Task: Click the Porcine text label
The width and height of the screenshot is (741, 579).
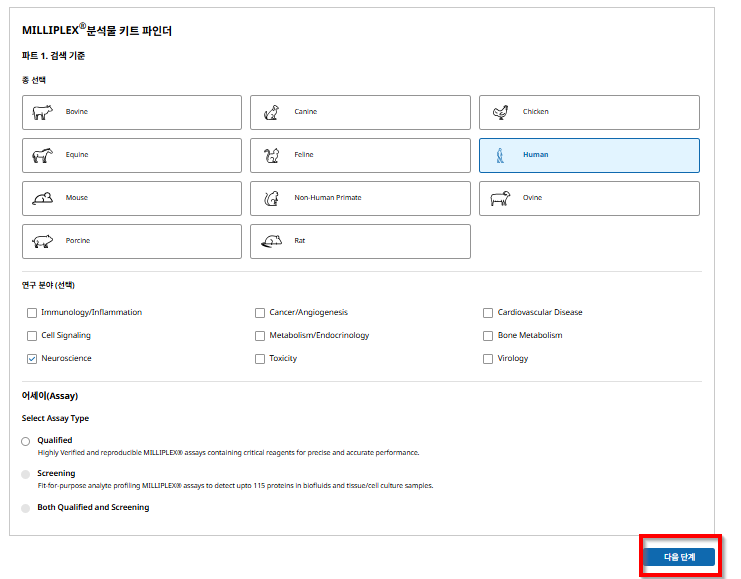Action: tap(78, 241)
